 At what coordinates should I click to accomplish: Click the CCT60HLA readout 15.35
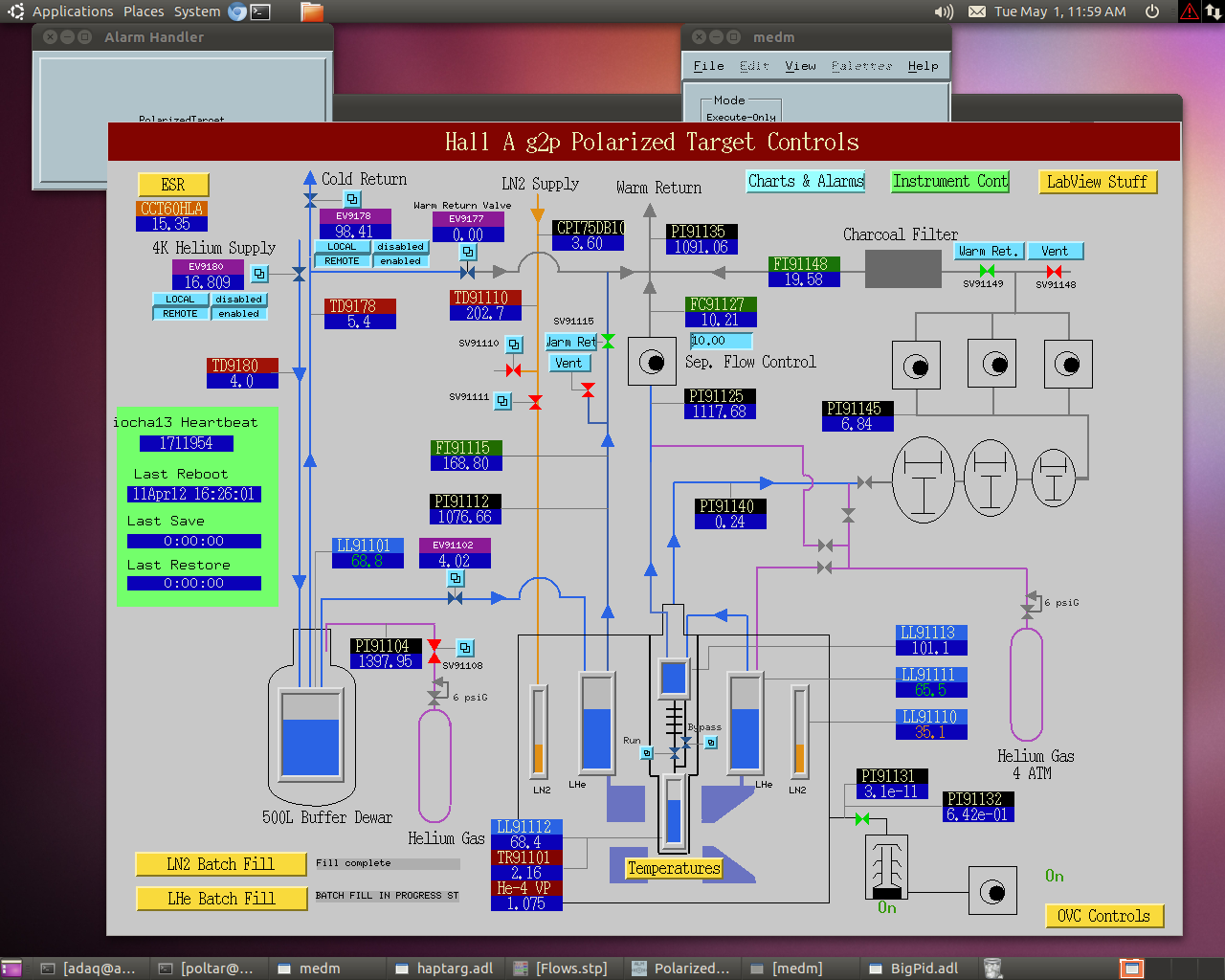coord(172,223)
